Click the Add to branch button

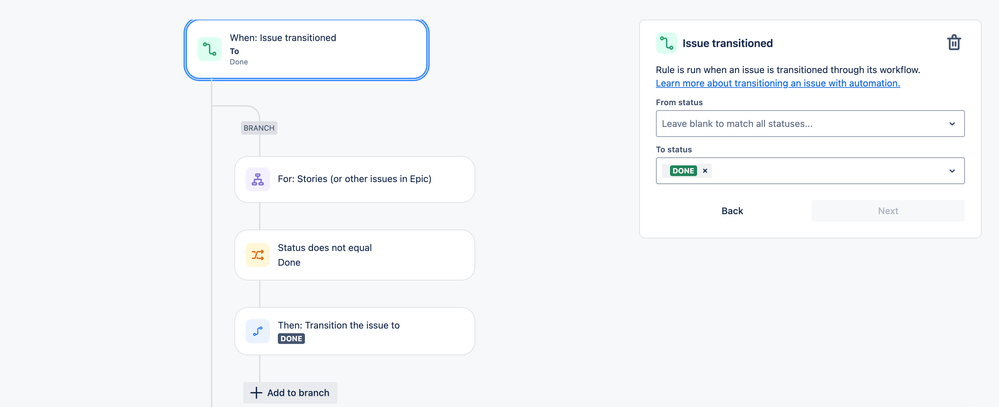(290, 393)
